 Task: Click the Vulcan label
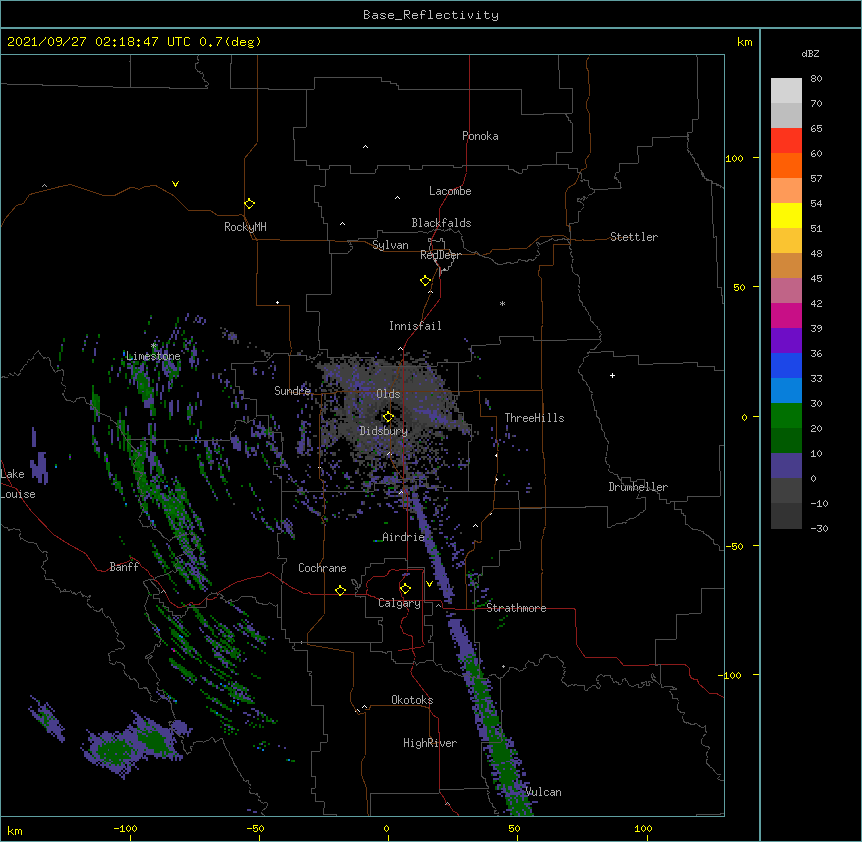[543, 792]
